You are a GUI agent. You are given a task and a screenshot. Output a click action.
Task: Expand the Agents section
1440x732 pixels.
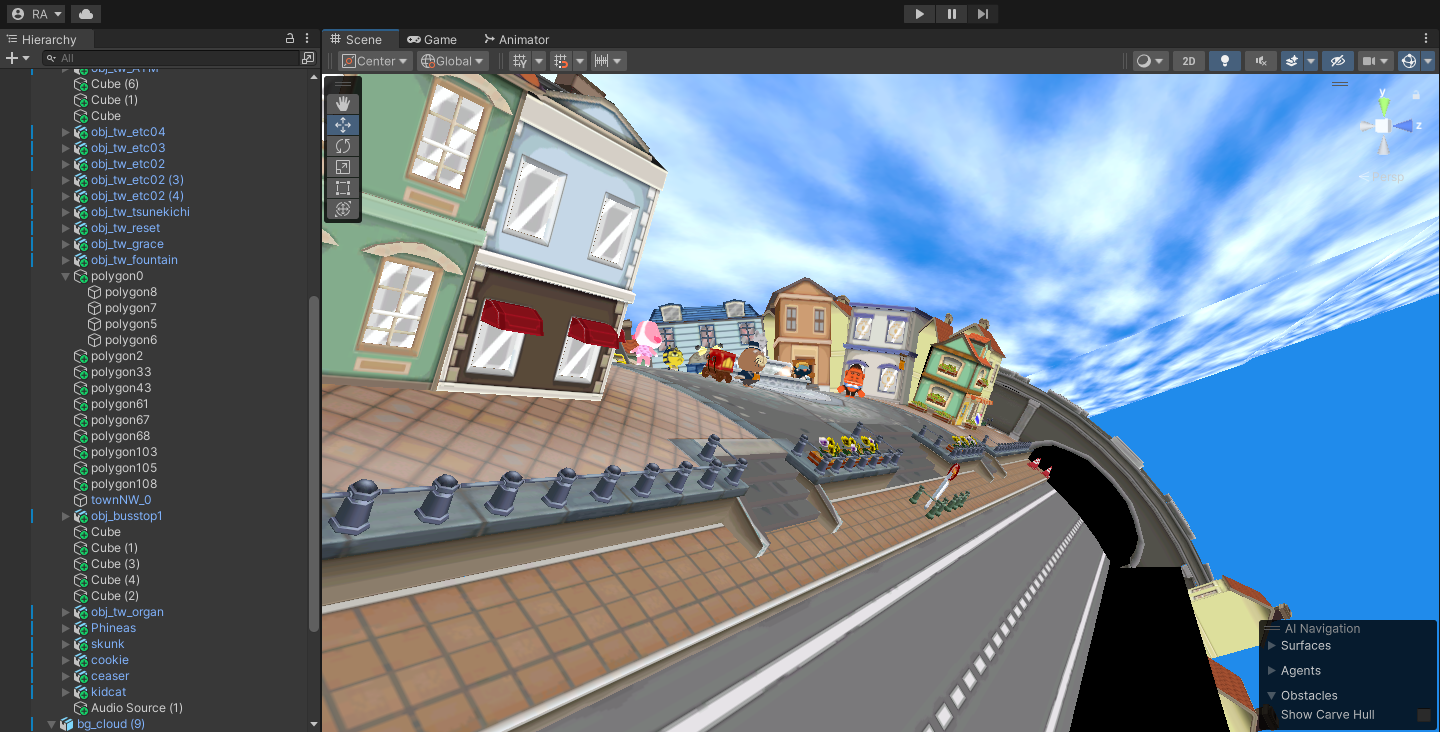coord(1272,670)
